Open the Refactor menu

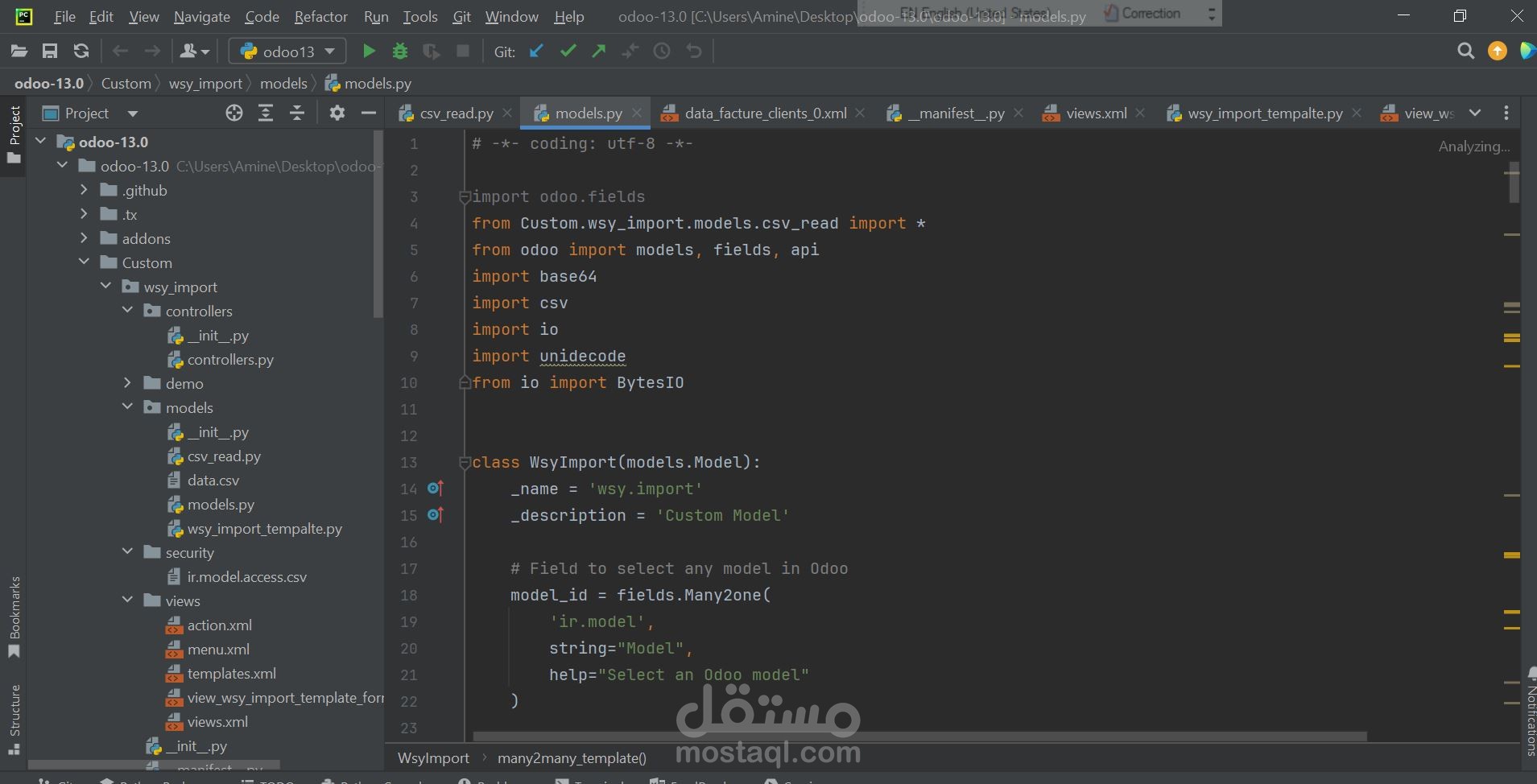point(320,16)
